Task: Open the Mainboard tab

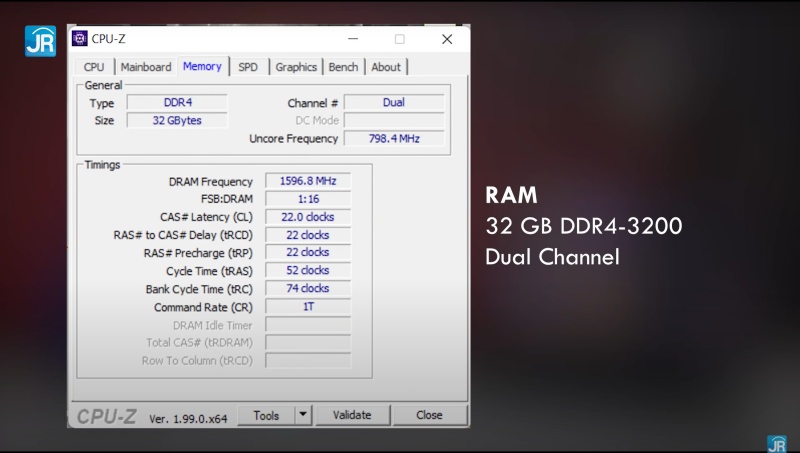Action: (146, 67)
